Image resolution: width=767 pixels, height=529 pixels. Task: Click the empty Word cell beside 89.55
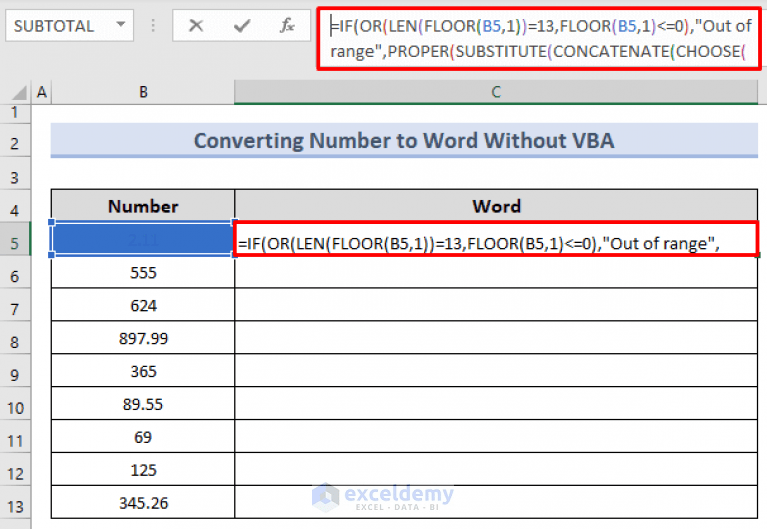[x=496, y=404]
